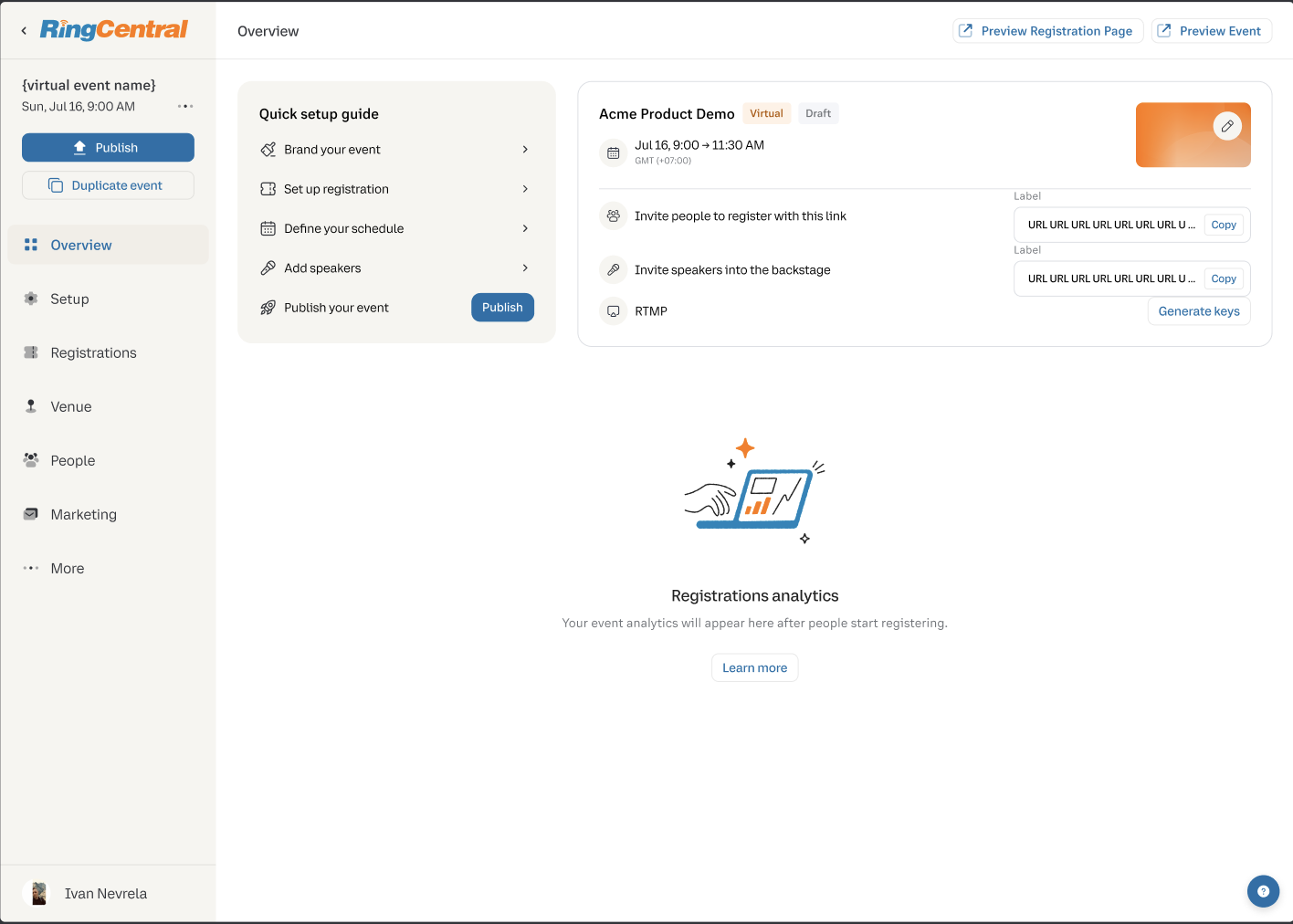Toggle the More sidebar item
The height and width of the screenshot is (924, 1293).
67,568
